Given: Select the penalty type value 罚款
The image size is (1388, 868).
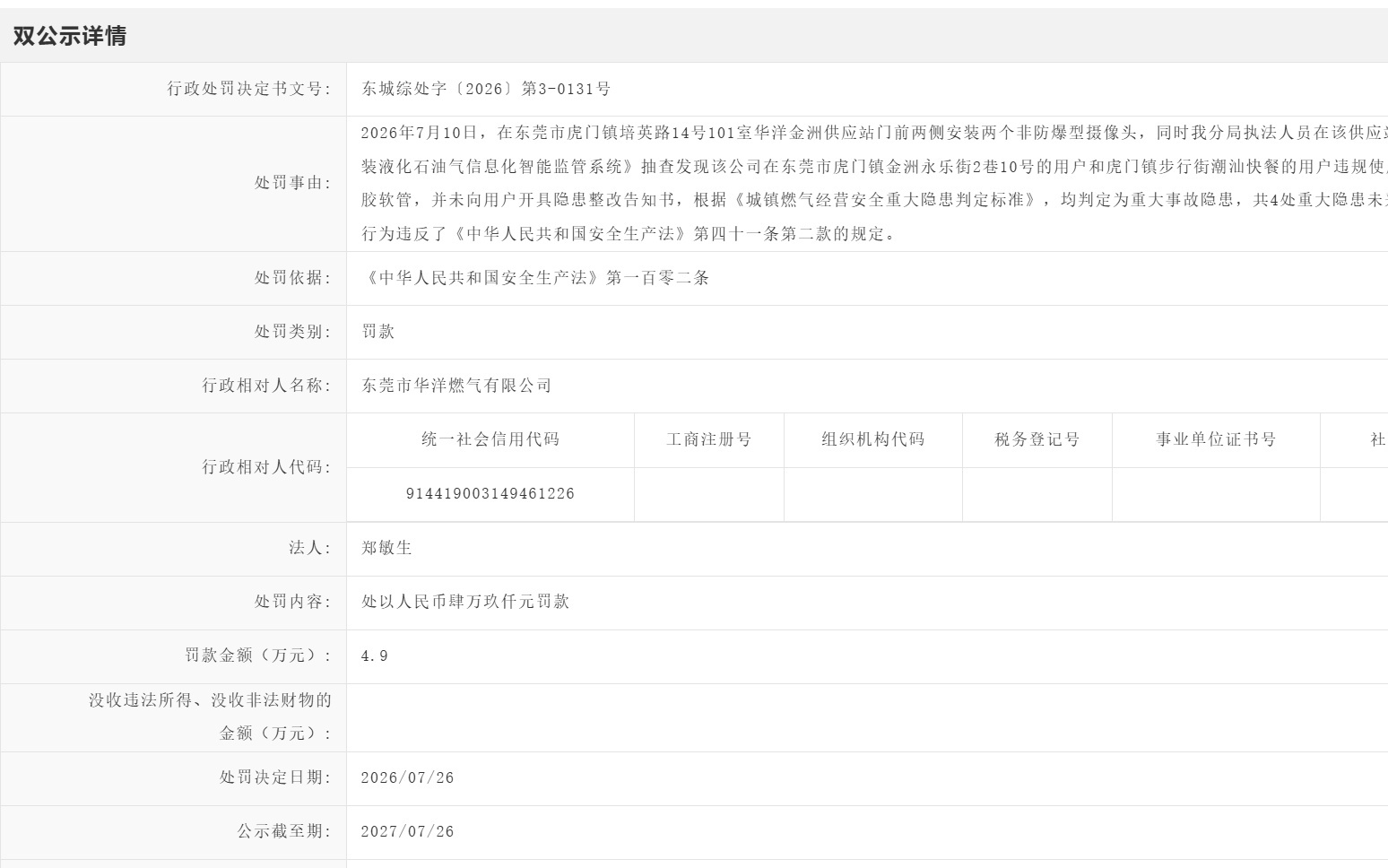Looking at the screenshot, I should tap(378, 332).
